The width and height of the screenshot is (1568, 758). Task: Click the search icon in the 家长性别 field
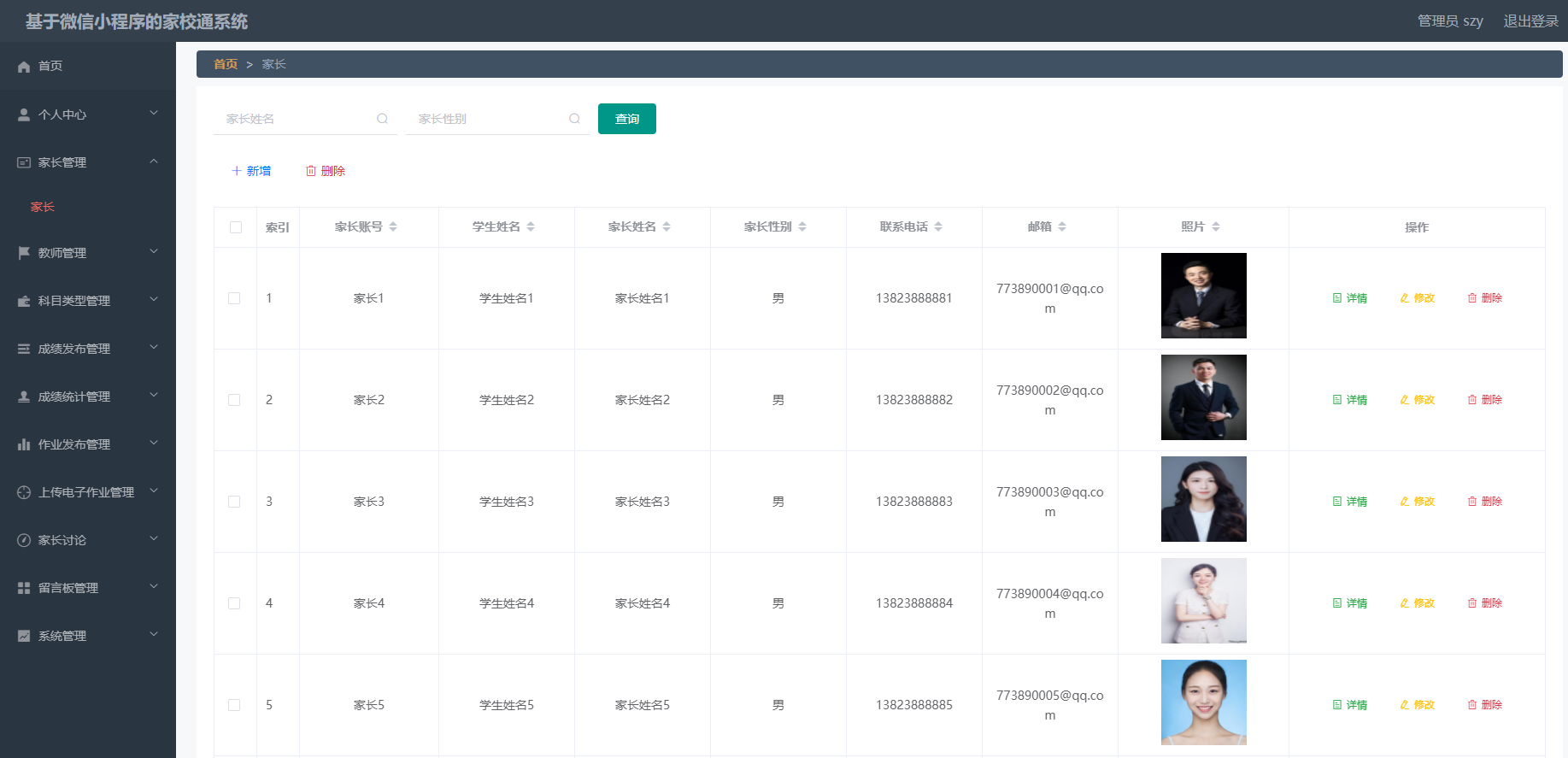[x=574, y=119]
